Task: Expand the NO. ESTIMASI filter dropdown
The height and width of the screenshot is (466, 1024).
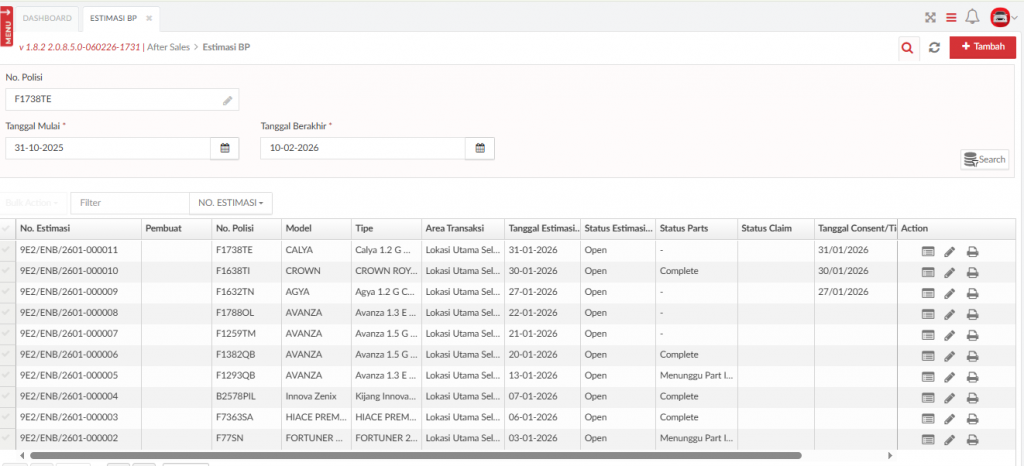Action: click(x=231, y=203)
